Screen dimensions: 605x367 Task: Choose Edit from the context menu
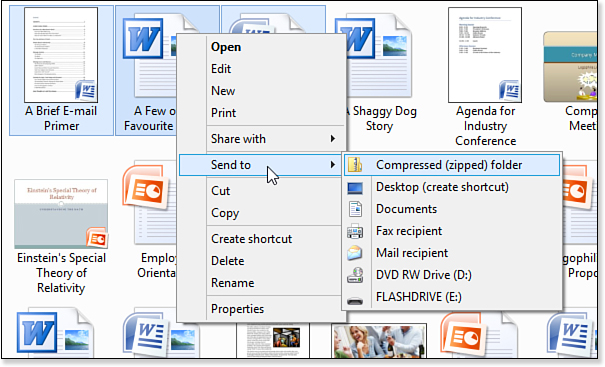[221, 69]
